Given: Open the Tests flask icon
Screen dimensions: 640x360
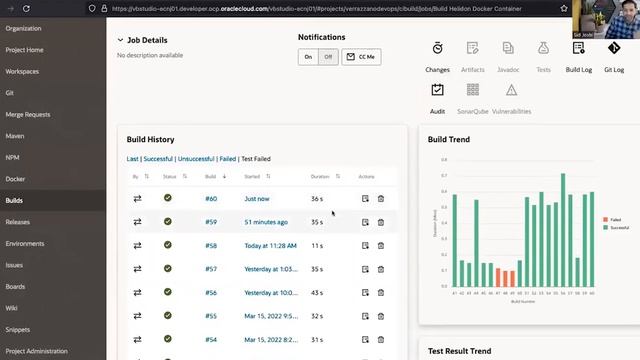Looking at the screenshot, I should click(x=543, y=48).
